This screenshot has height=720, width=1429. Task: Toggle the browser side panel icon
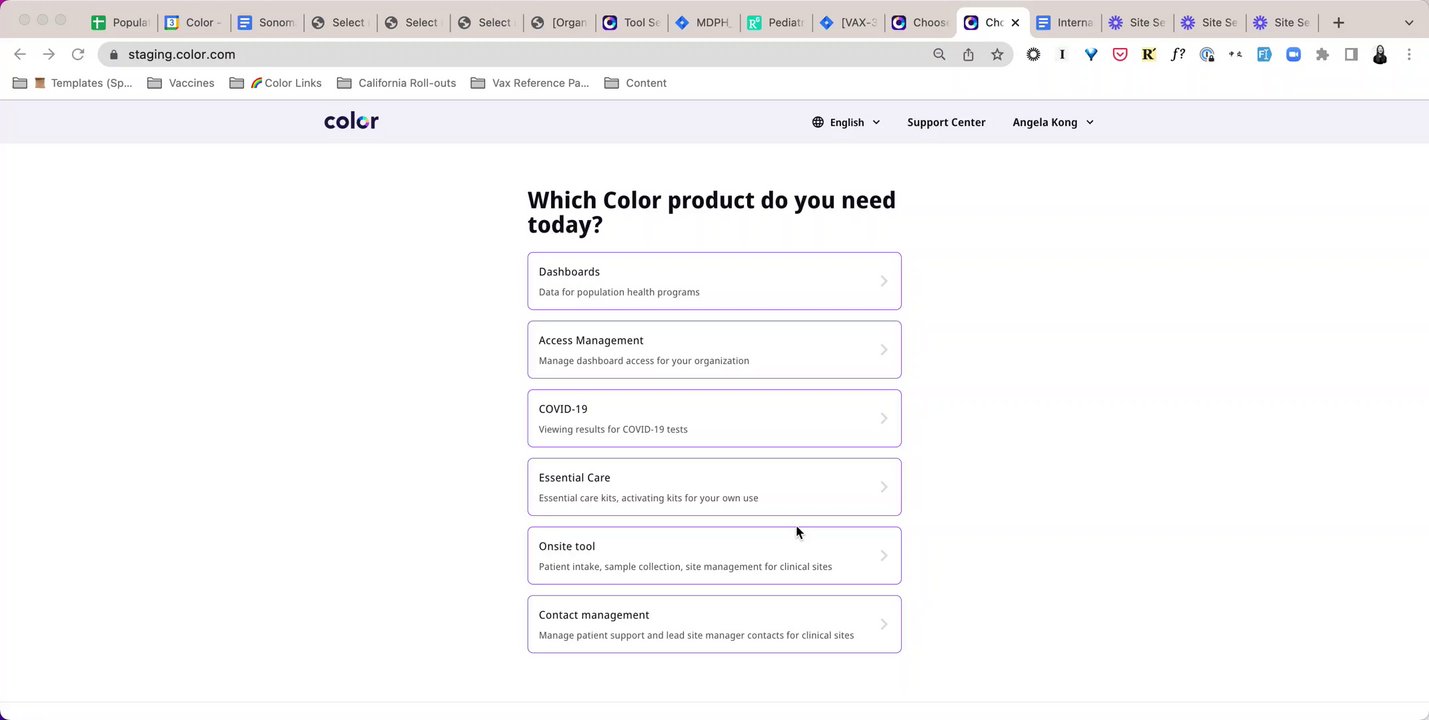(x=1351, y=55)
